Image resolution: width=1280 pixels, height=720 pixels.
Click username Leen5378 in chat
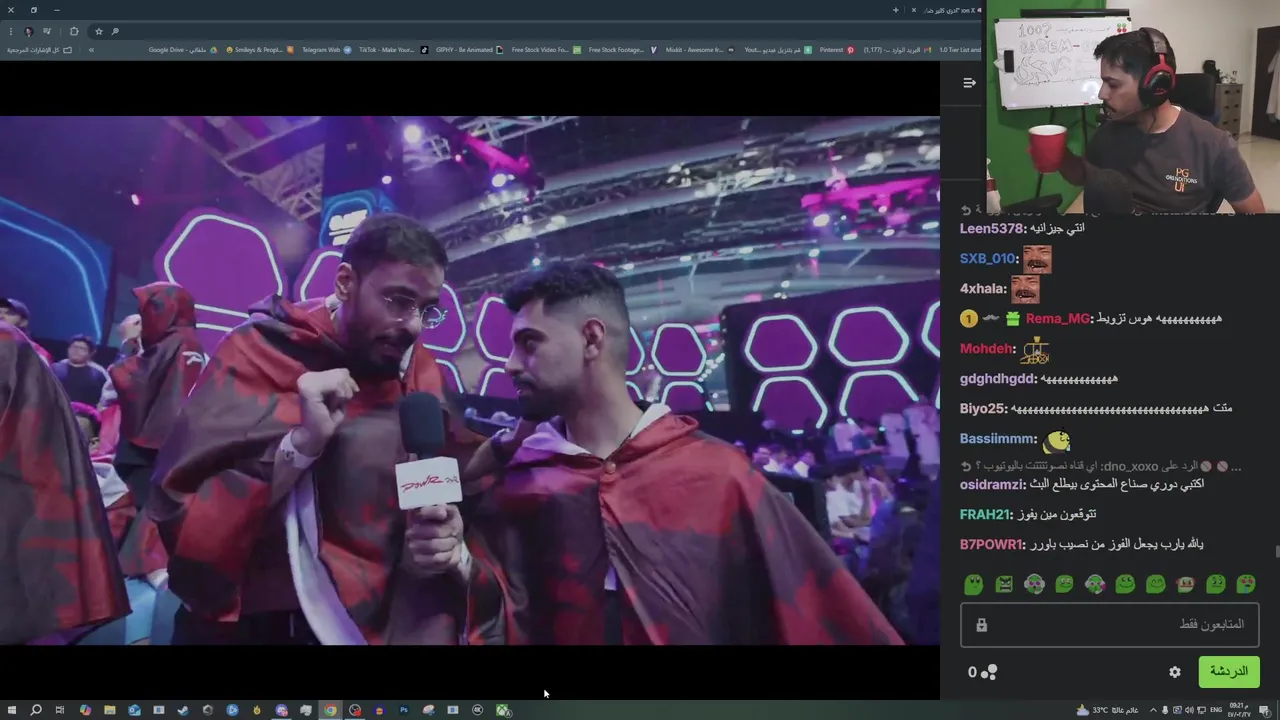click(x=992, y=228)
